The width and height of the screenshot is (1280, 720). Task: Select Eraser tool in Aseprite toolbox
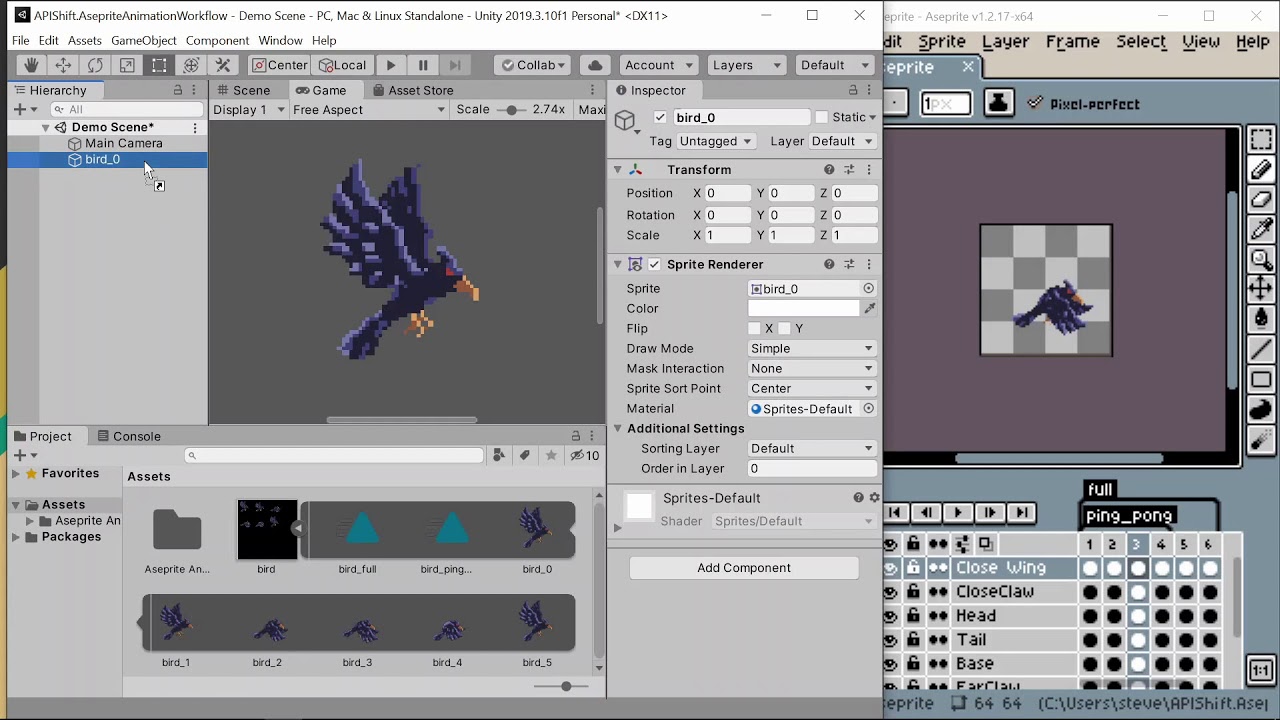click(1261, 200)
